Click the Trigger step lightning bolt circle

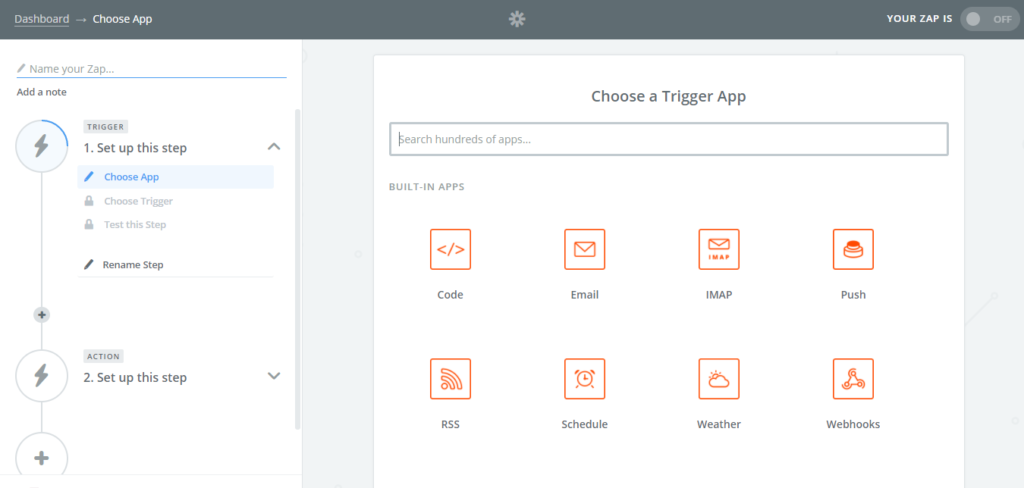click(42, 146)
